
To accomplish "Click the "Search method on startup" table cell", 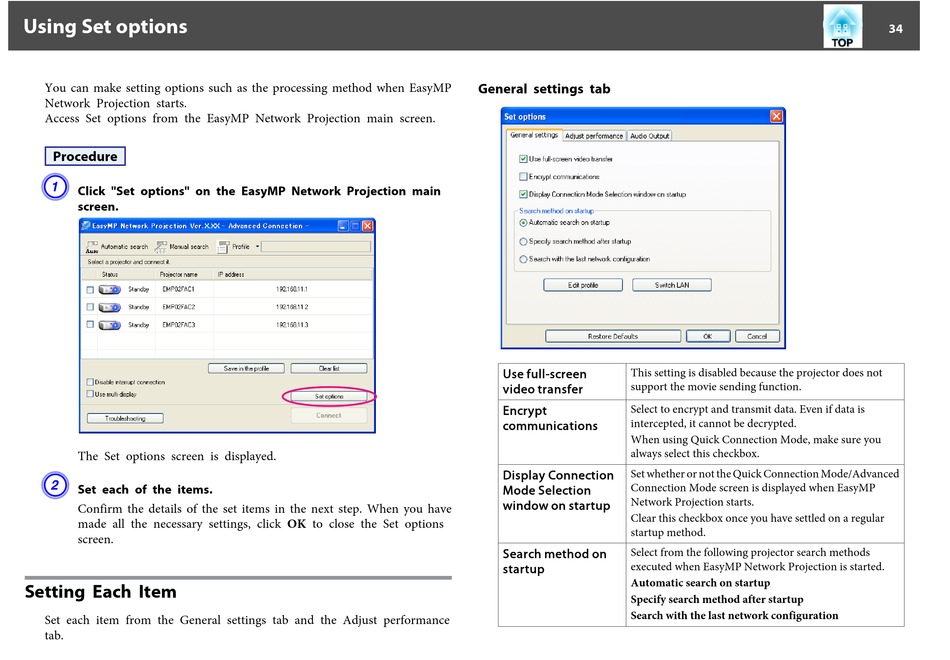I will [x=562, y=585].
